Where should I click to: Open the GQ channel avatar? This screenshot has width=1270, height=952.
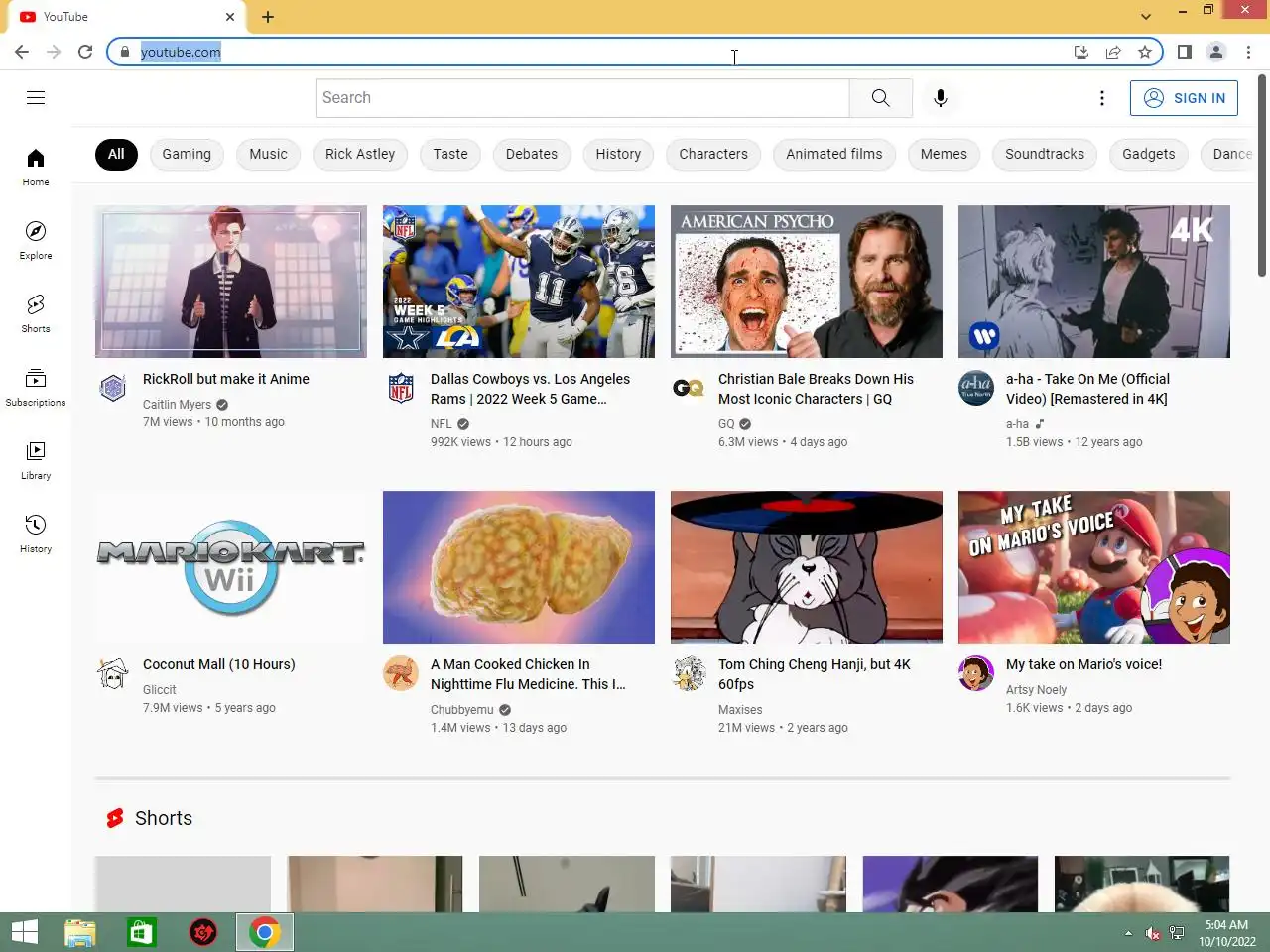coord(689,388)
